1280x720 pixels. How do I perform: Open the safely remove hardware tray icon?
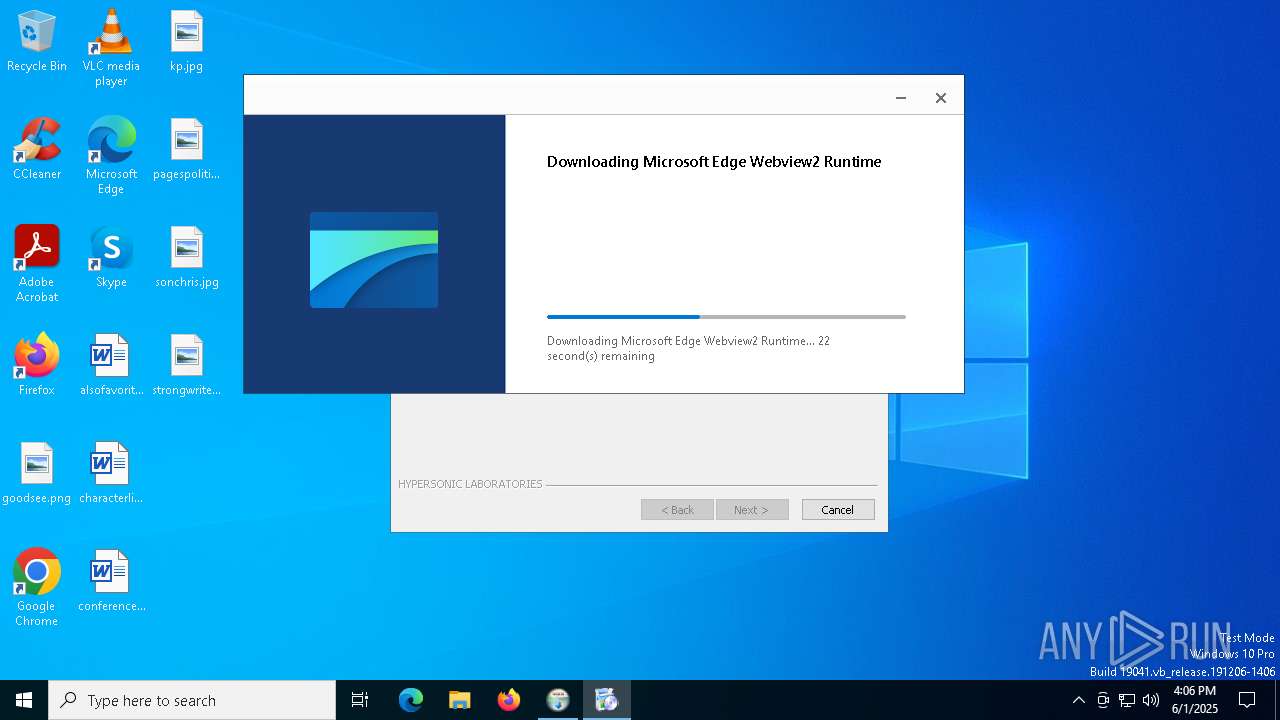(x=1103, y=700)
